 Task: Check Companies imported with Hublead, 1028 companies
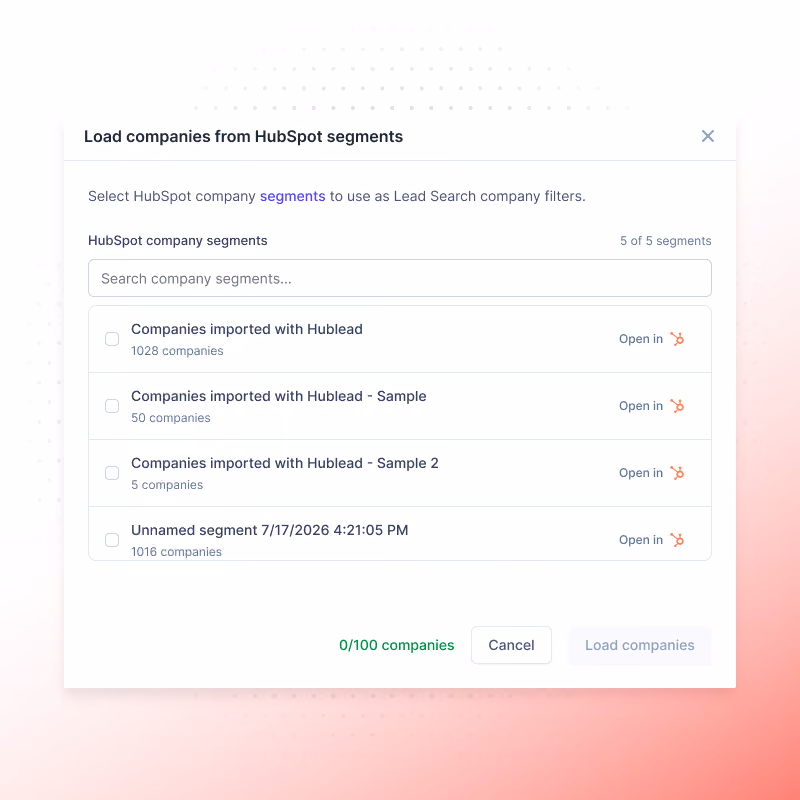pos(112,339)
